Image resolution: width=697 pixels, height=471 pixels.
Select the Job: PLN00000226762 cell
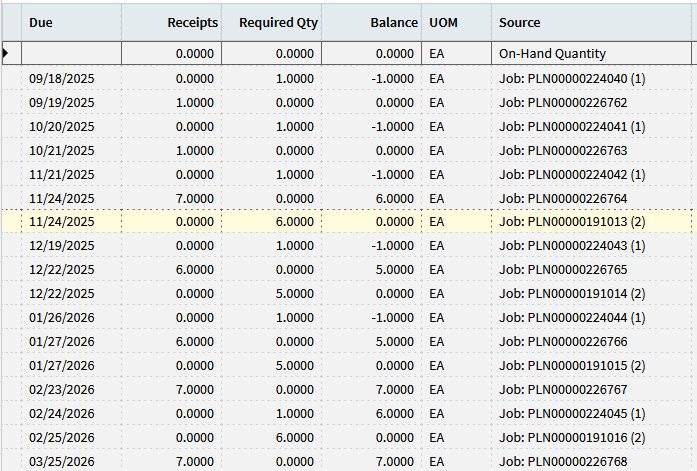(x=592, y=103)
